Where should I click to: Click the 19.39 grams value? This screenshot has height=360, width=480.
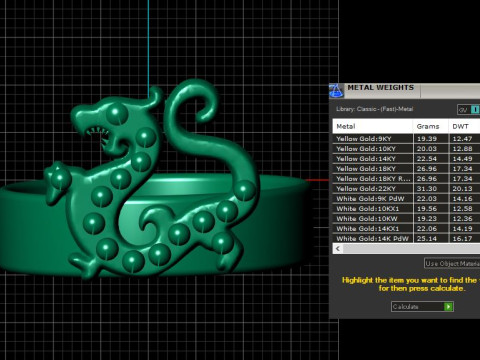(427, 139)
